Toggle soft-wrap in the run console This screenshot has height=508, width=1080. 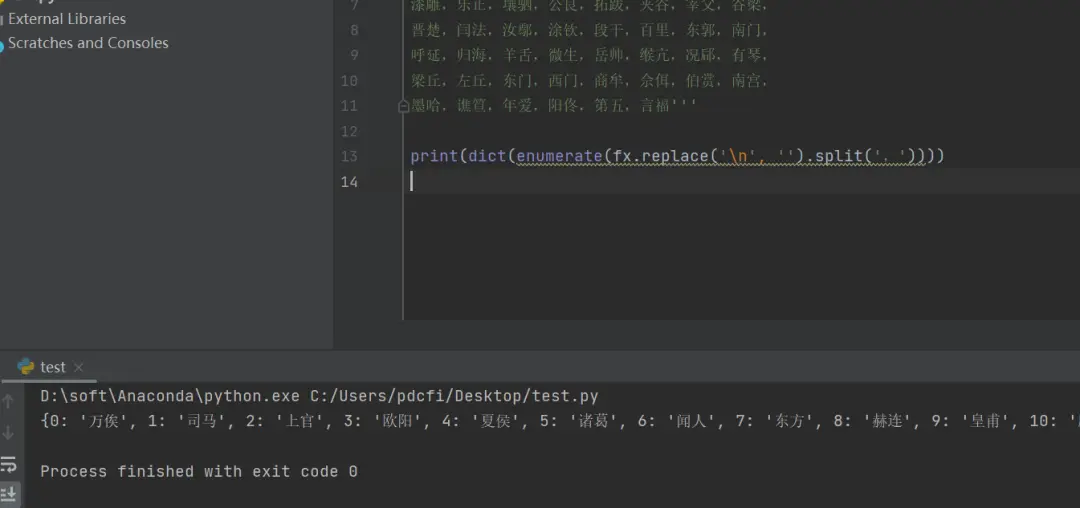point(8,464)
